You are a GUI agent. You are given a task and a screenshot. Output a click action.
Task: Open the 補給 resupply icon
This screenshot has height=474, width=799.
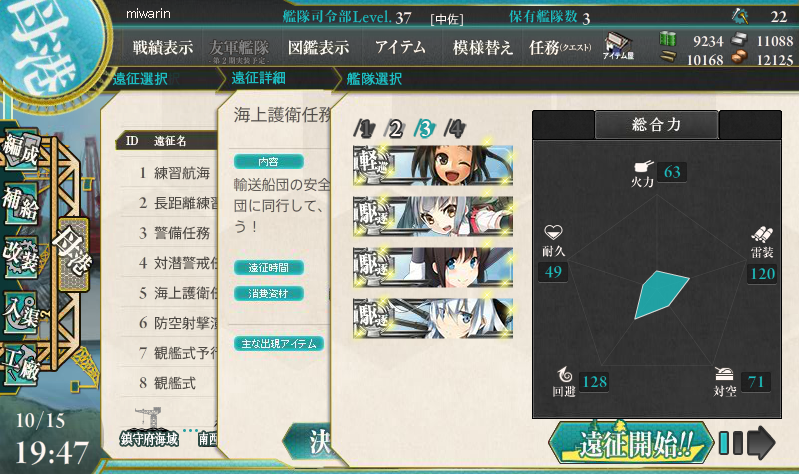click(x=21, y=204)
